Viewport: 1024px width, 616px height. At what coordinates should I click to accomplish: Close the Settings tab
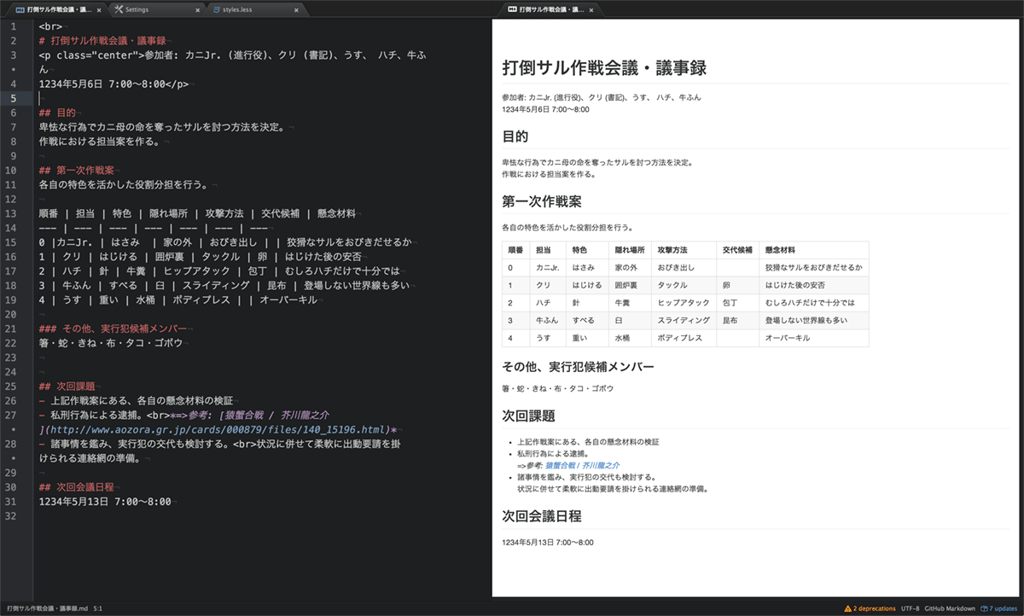point(196,8)
